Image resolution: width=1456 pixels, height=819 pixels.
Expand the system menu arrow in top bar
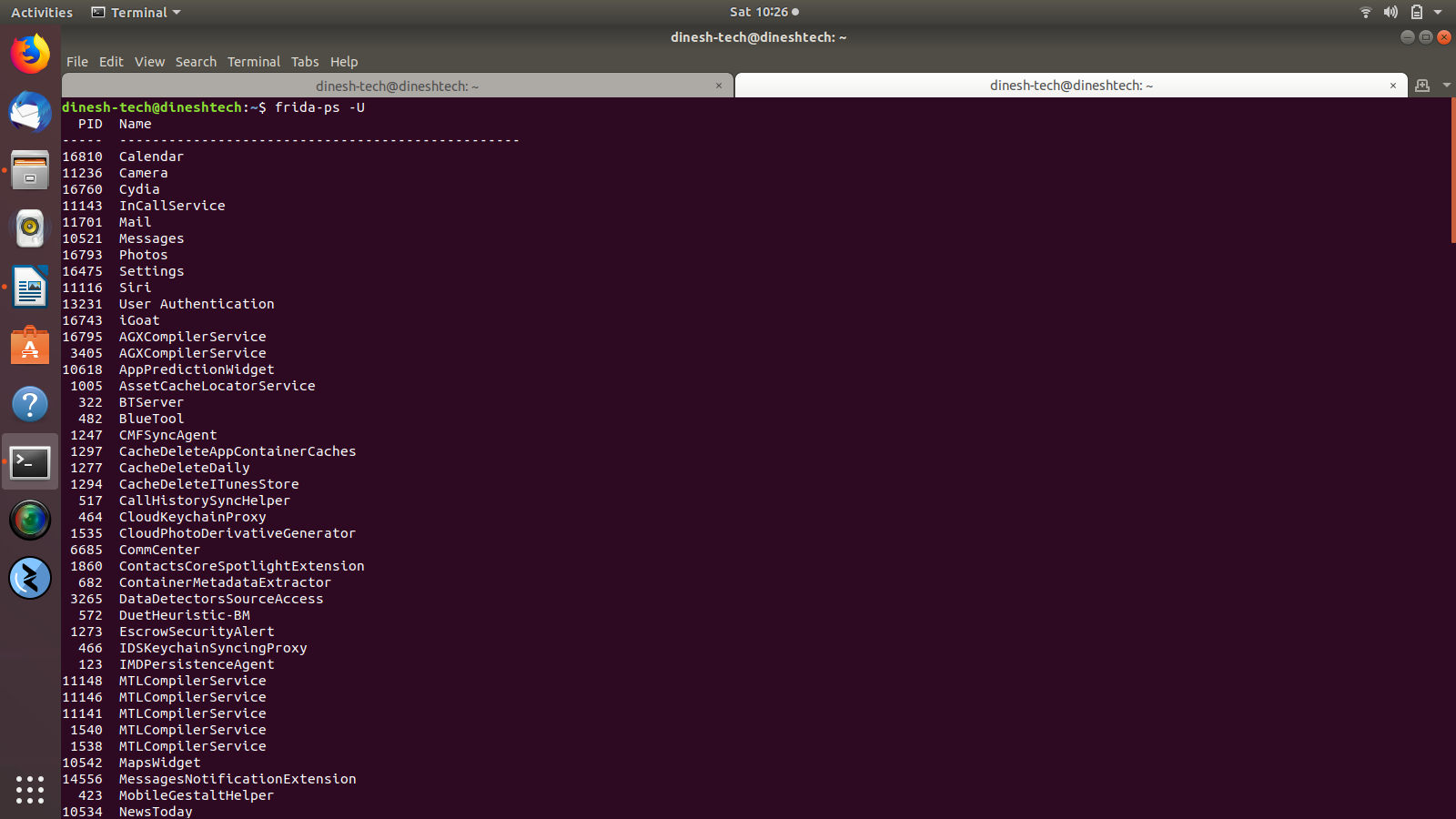(1438, 12)
